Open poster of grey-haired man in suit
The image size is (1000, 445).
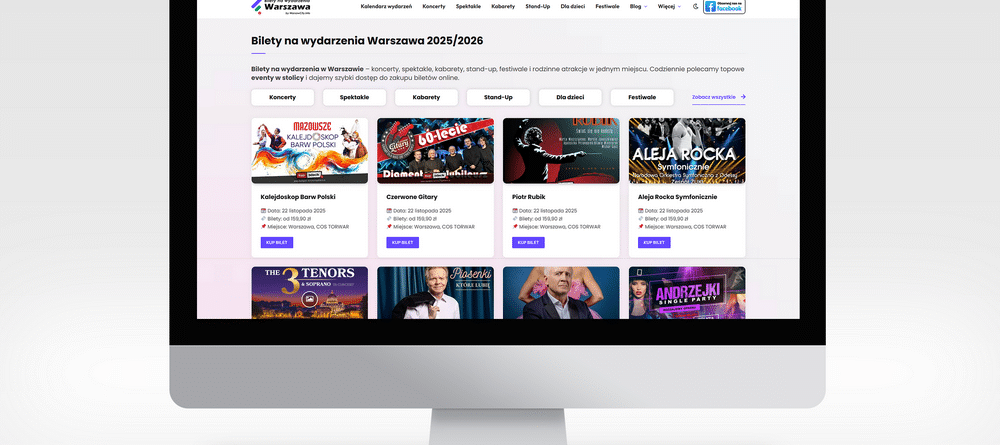point(561,293)
